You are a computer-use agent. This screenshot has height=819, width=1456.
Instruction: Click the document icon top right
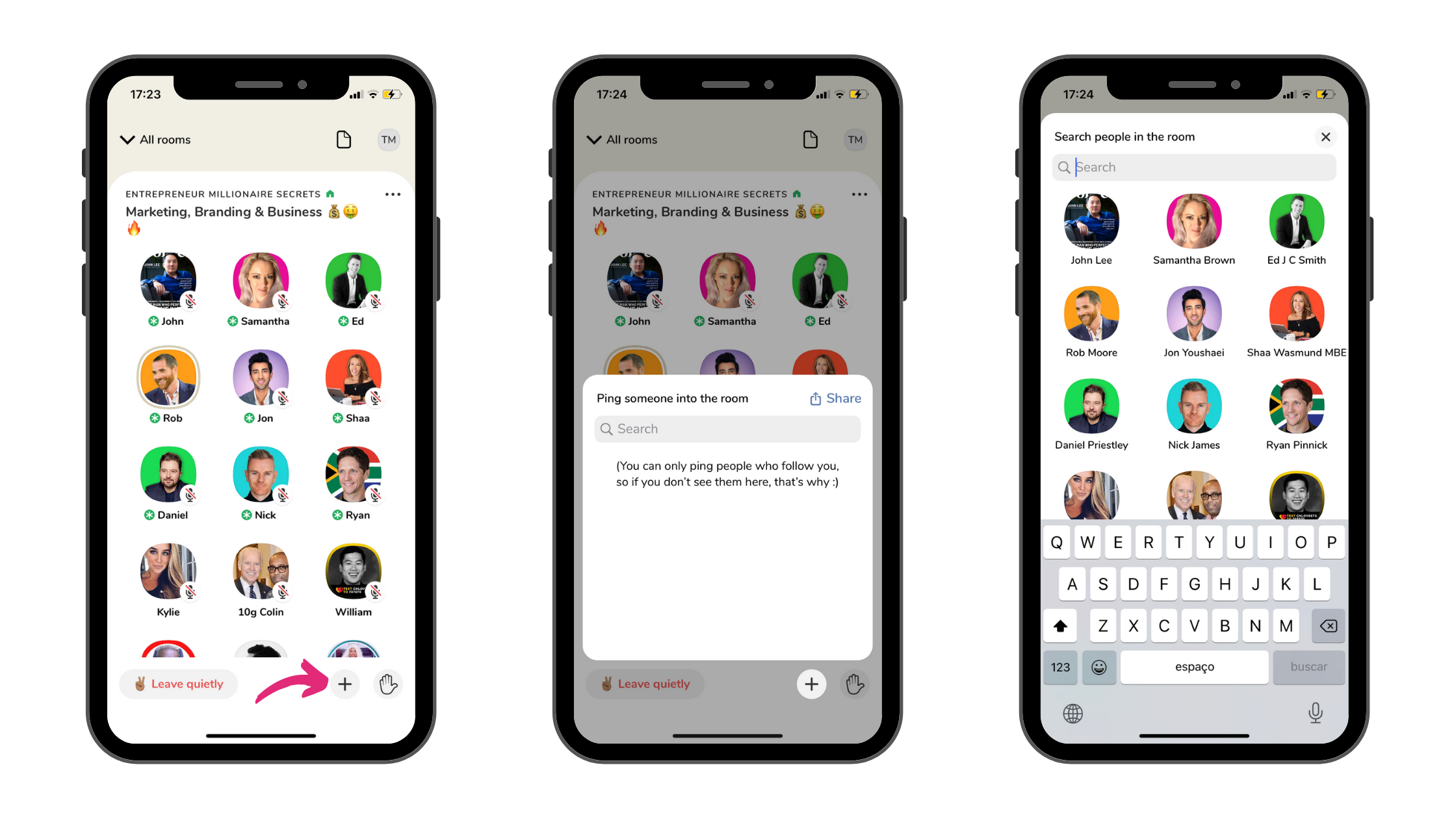tap(343, 138)
